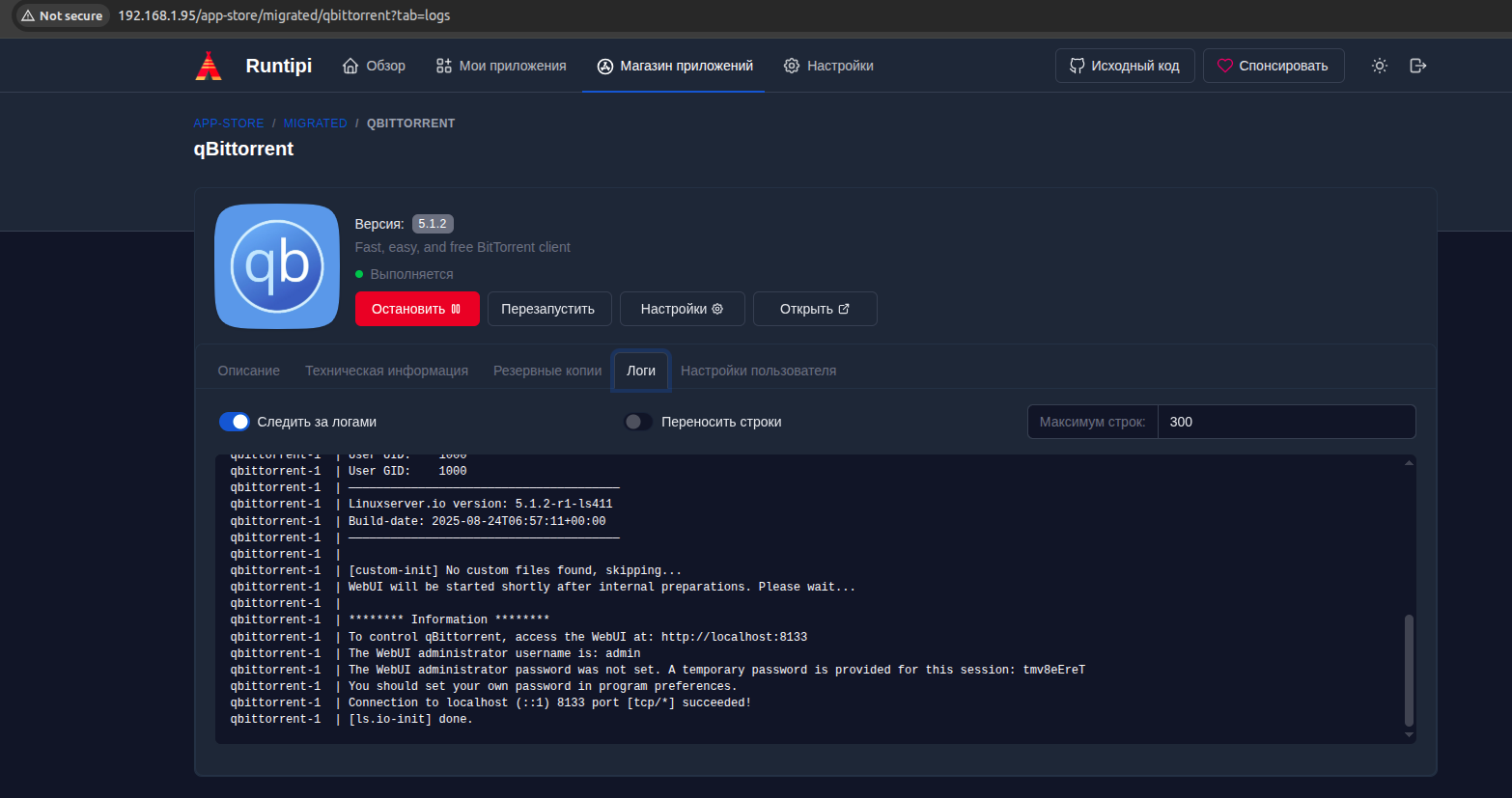Switch to Техническая информация tab
Screen dimensions: 1512x798
386,371
